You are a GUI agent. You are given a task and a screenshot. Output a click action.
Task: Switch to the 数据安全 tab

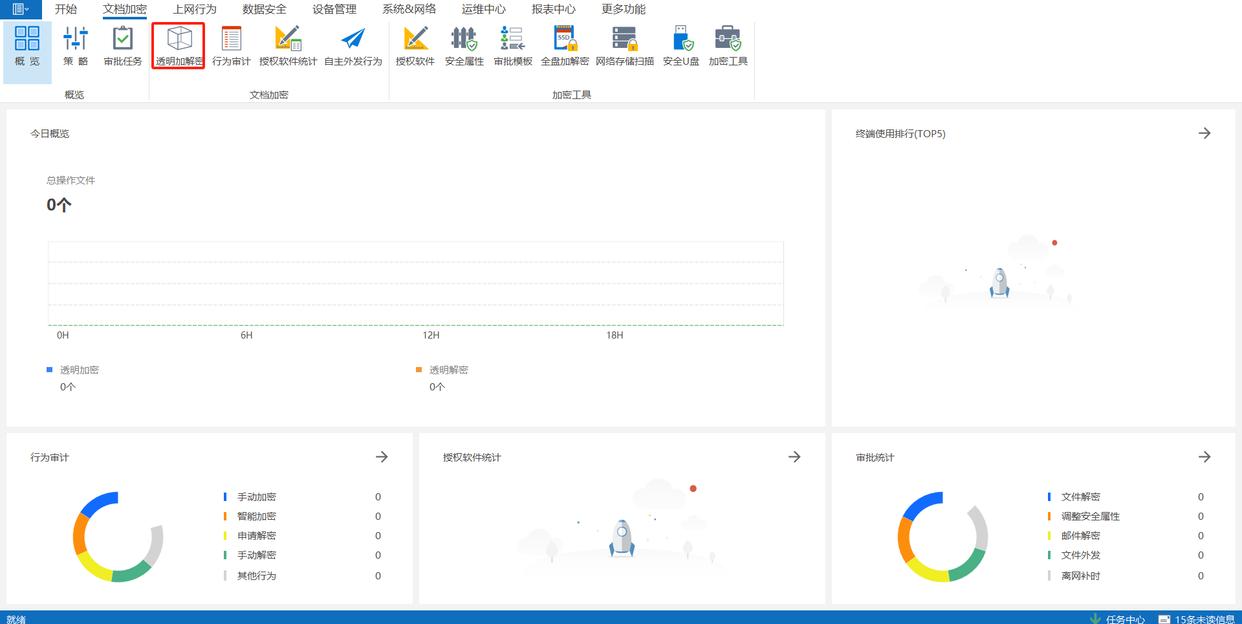[264, 9]
